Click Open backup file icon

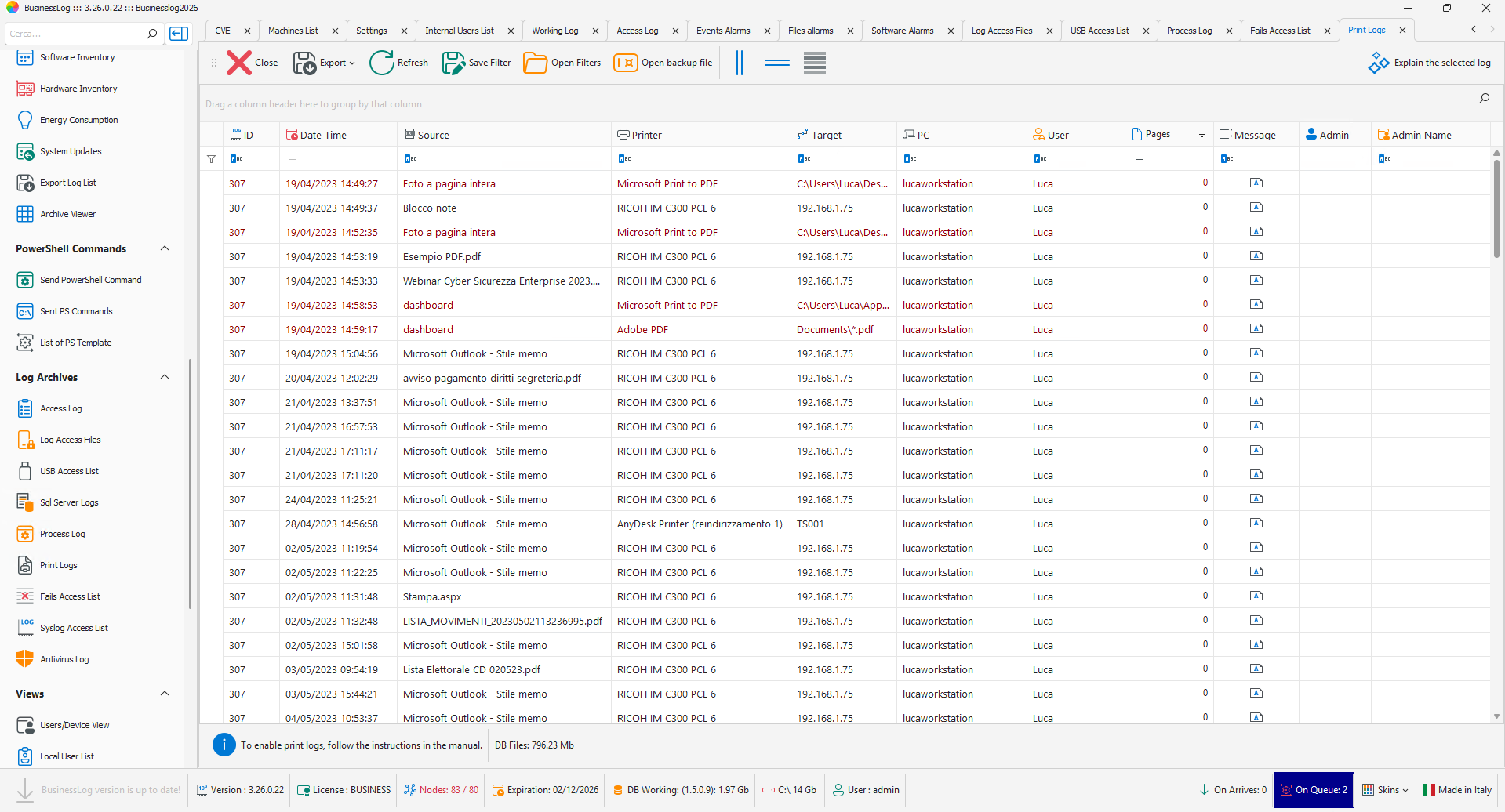coord(625,63)
